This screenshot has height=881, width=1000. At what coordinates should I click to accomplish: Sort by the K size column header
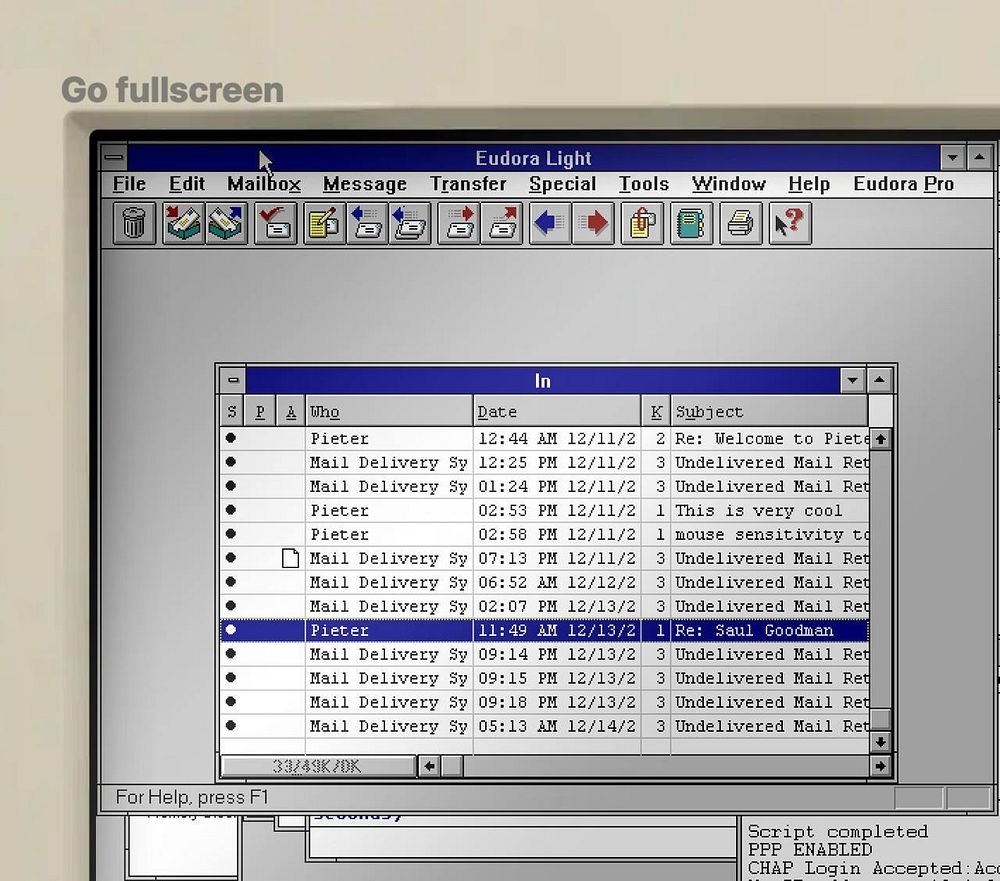(x=656, y=411)
